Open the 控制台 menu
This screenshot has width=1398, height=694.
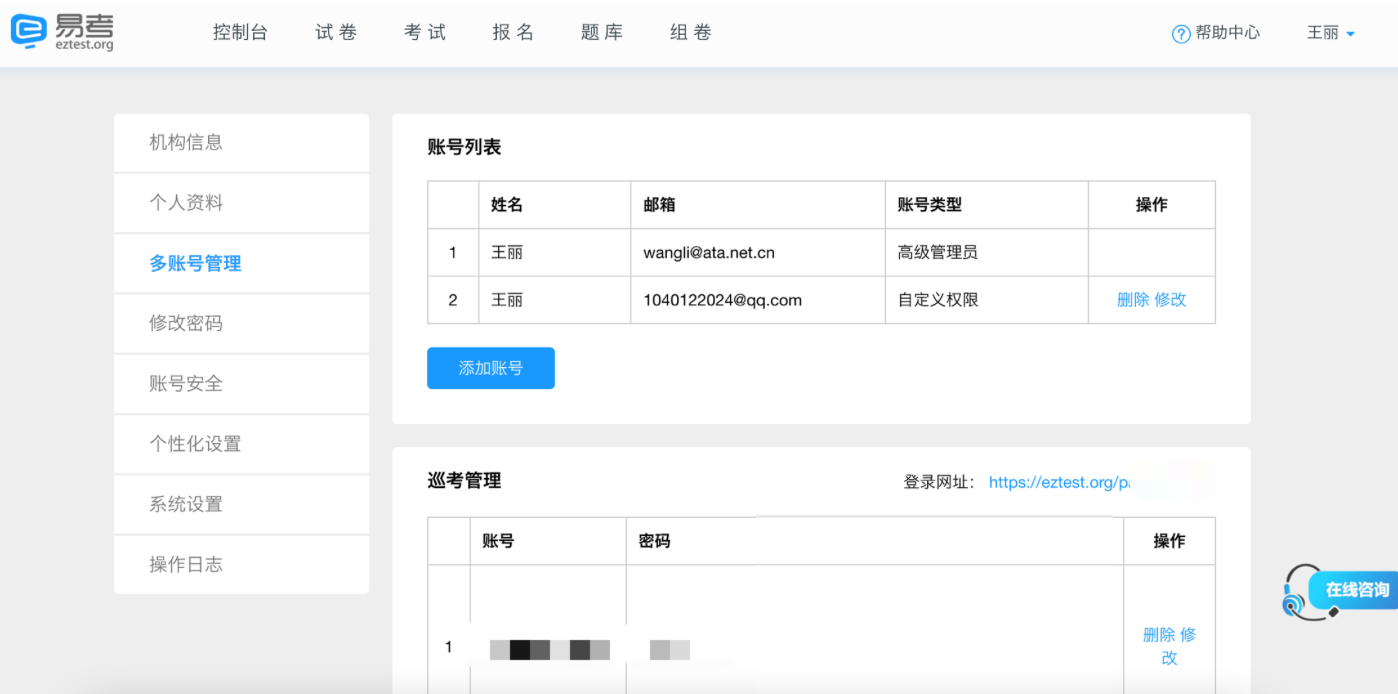pos(240,33)
